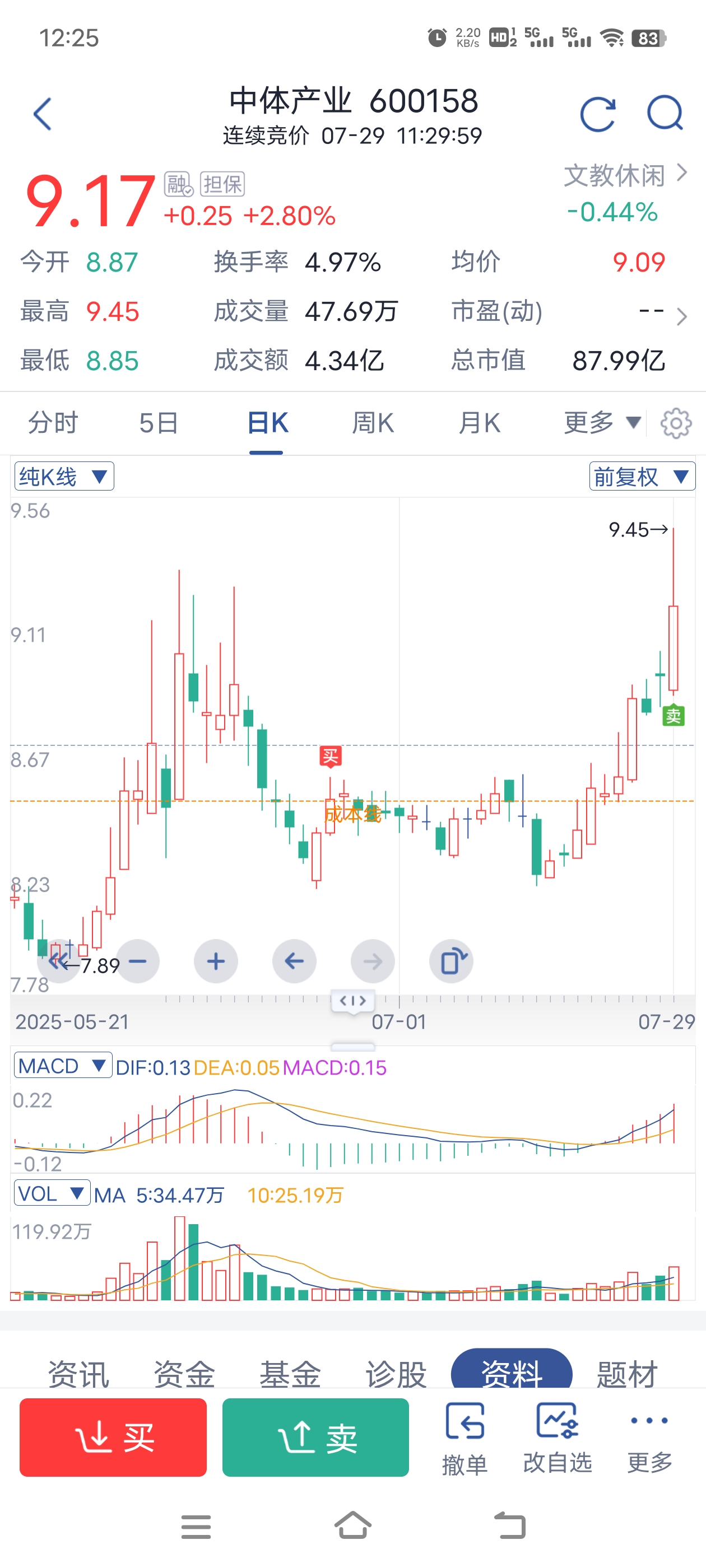Tap the Android menu navigation icon

tap(196, 1527)
